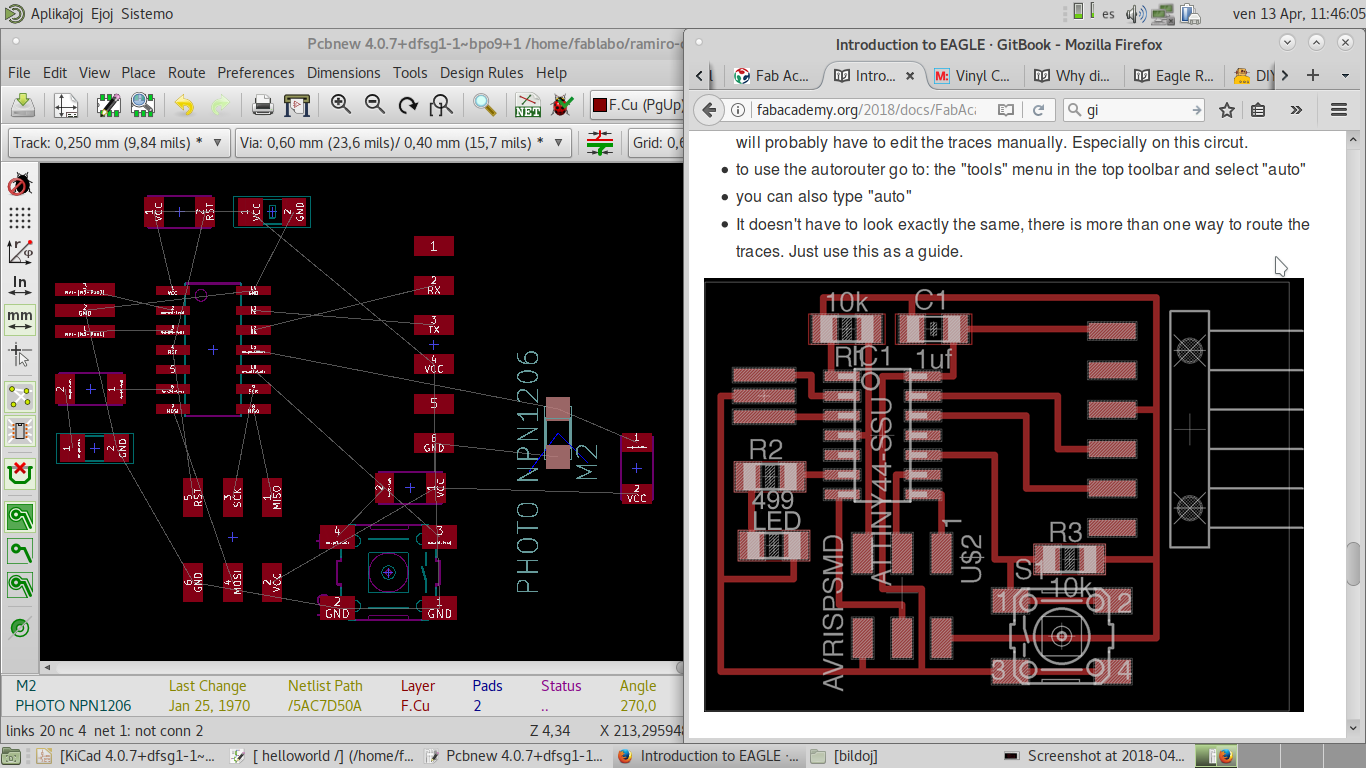Switch to helloworld taskbar window
This screenshot has height=768, width=1366.
[320, 756]
